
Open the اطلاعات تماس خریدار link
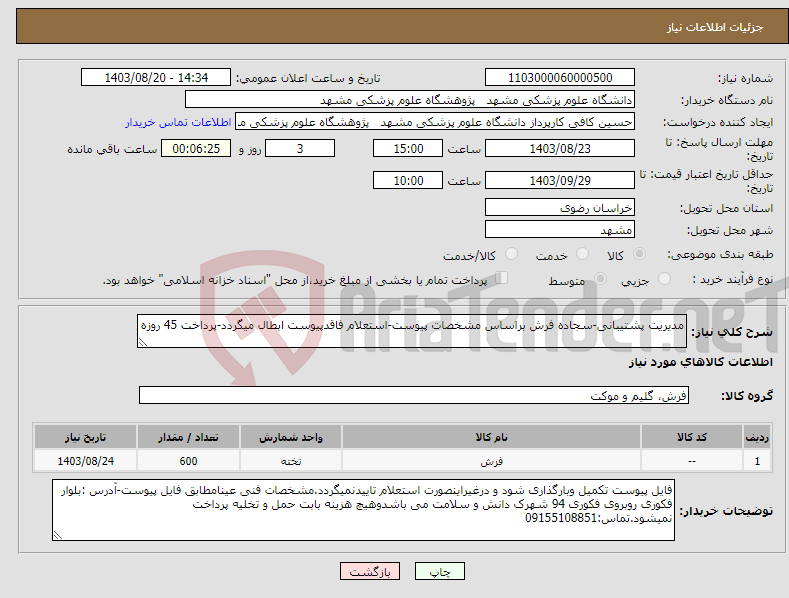[178, 122]
